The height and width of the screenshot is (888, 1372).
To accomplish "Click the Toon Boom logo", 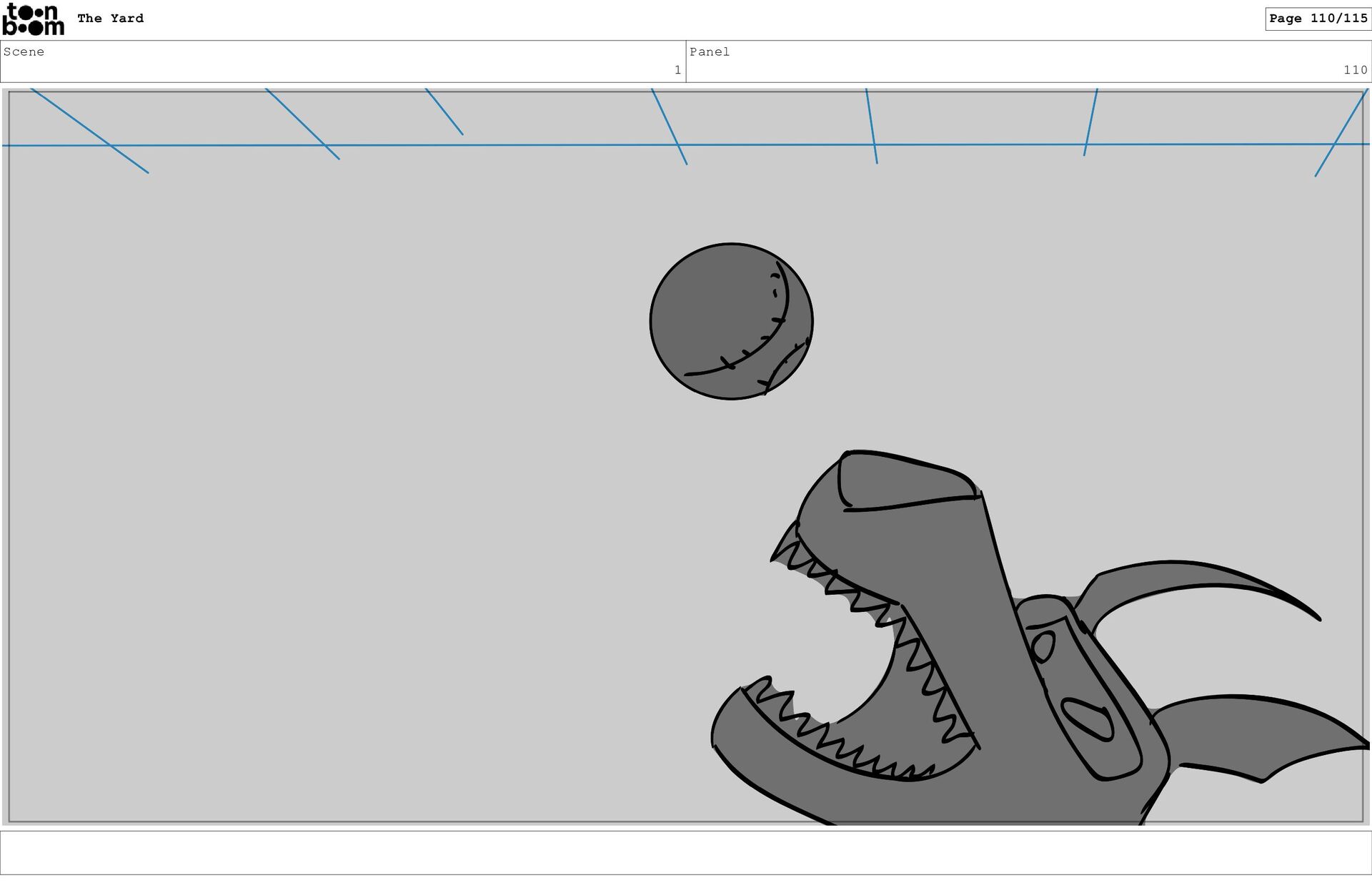I will tap(33, 19).
